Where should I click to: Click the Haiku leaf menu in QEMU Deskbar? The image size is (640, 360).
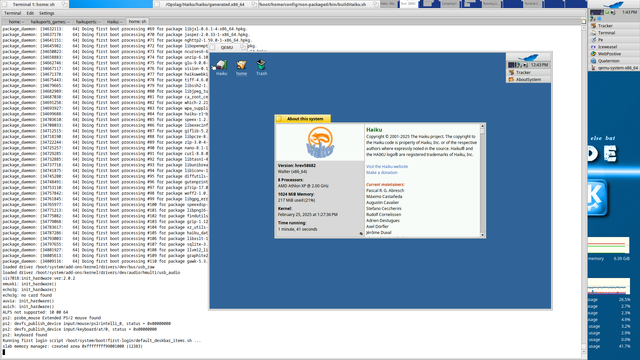(528, 57)
